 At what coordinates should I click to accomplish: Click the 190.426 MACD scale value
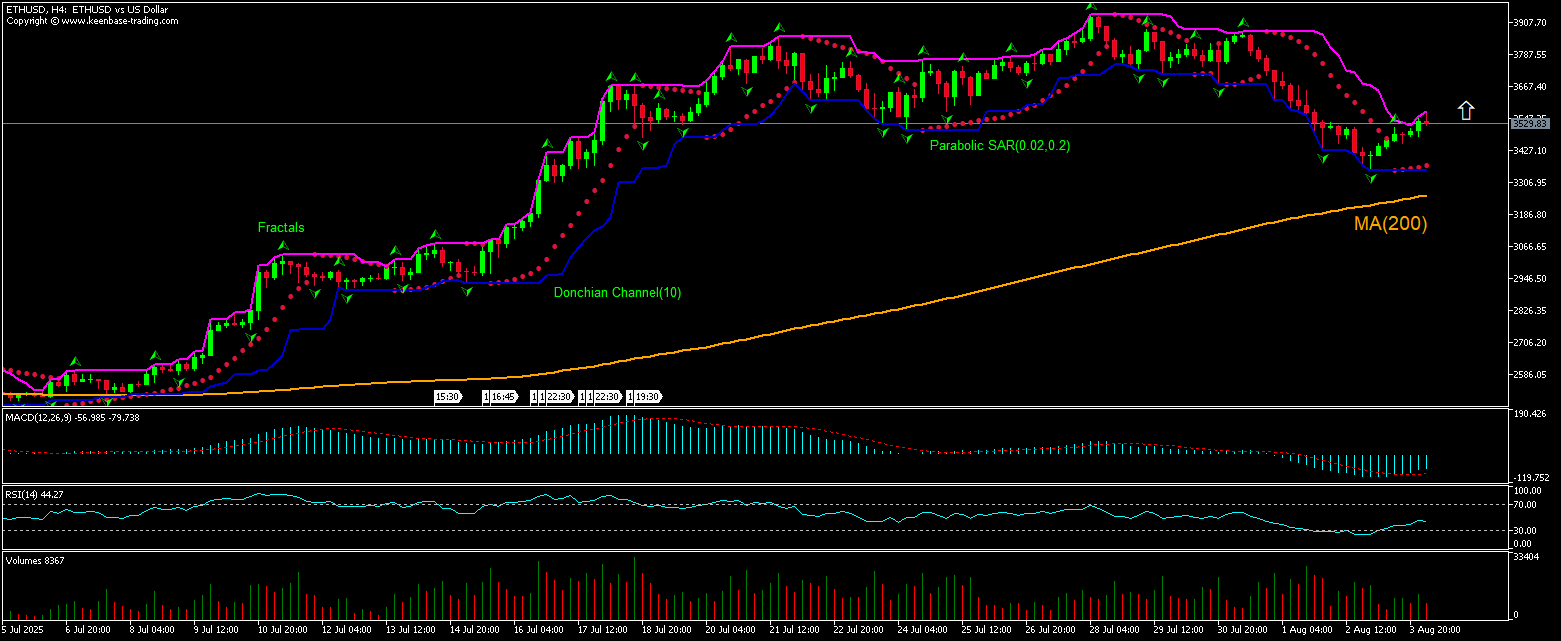pyautogui.click(x=1530, y=414)
